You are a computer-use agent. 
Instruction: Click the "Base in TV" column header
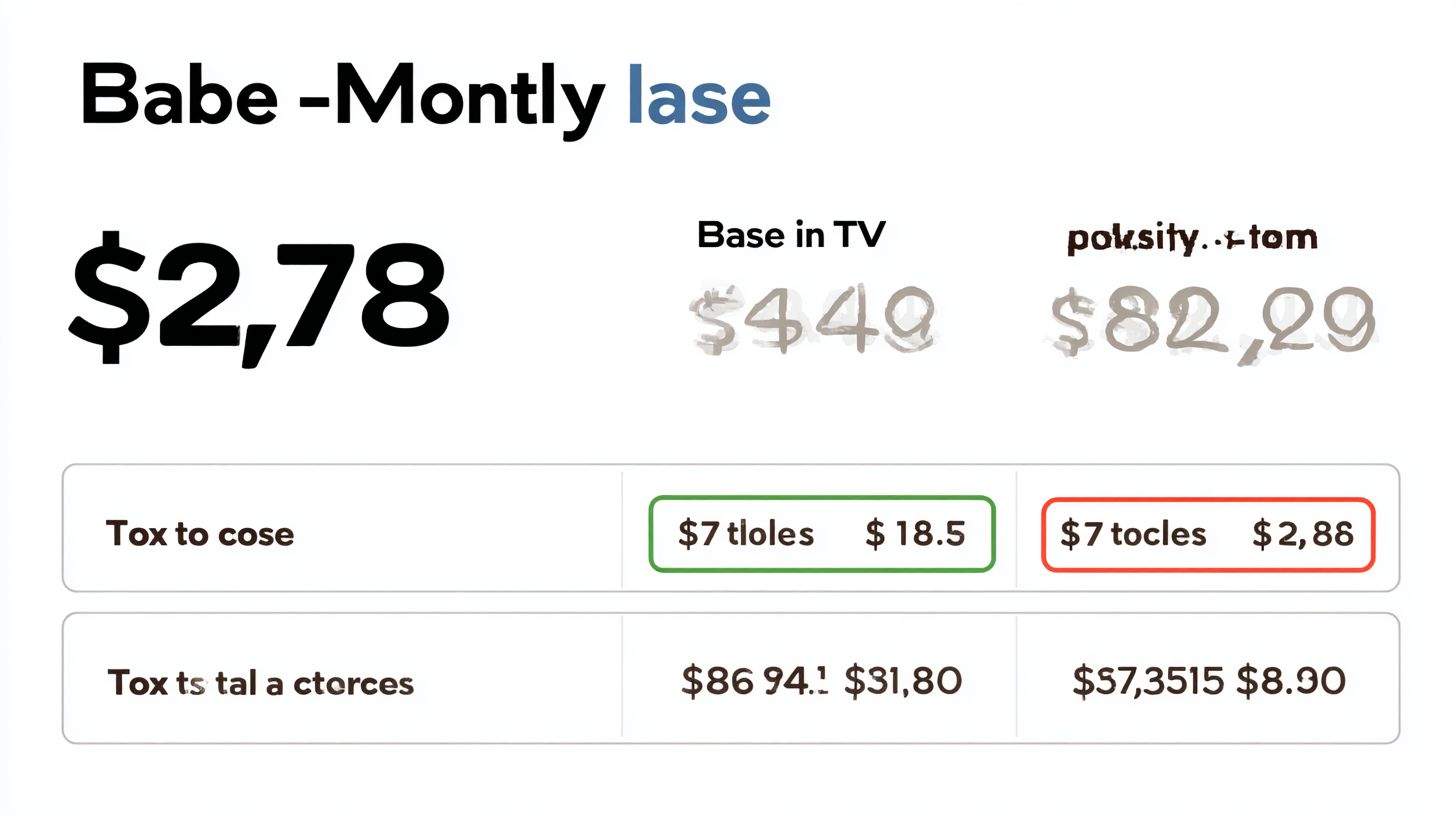click(790, 235)
